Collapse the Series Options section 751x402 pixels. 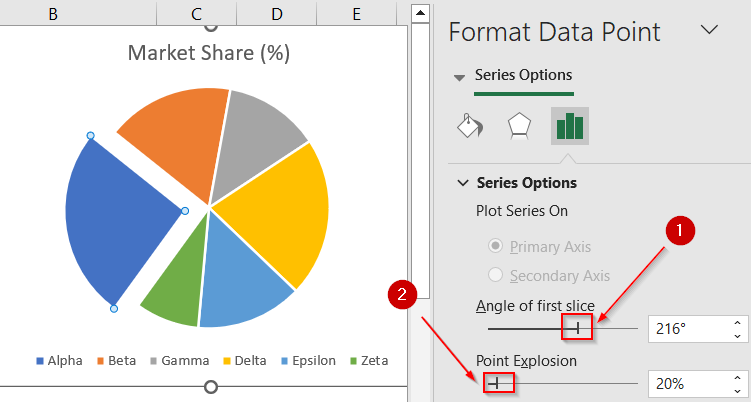coord(463,183)
